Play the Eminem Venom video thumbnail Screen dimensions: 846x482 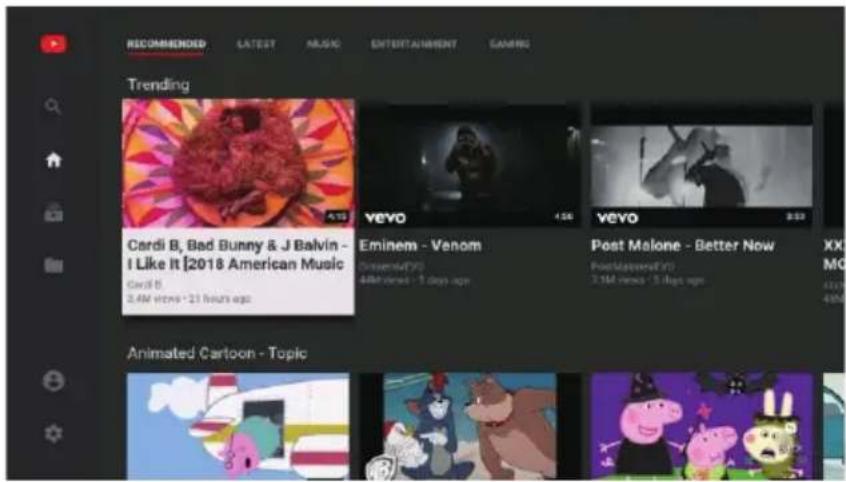tap(469, 165)
